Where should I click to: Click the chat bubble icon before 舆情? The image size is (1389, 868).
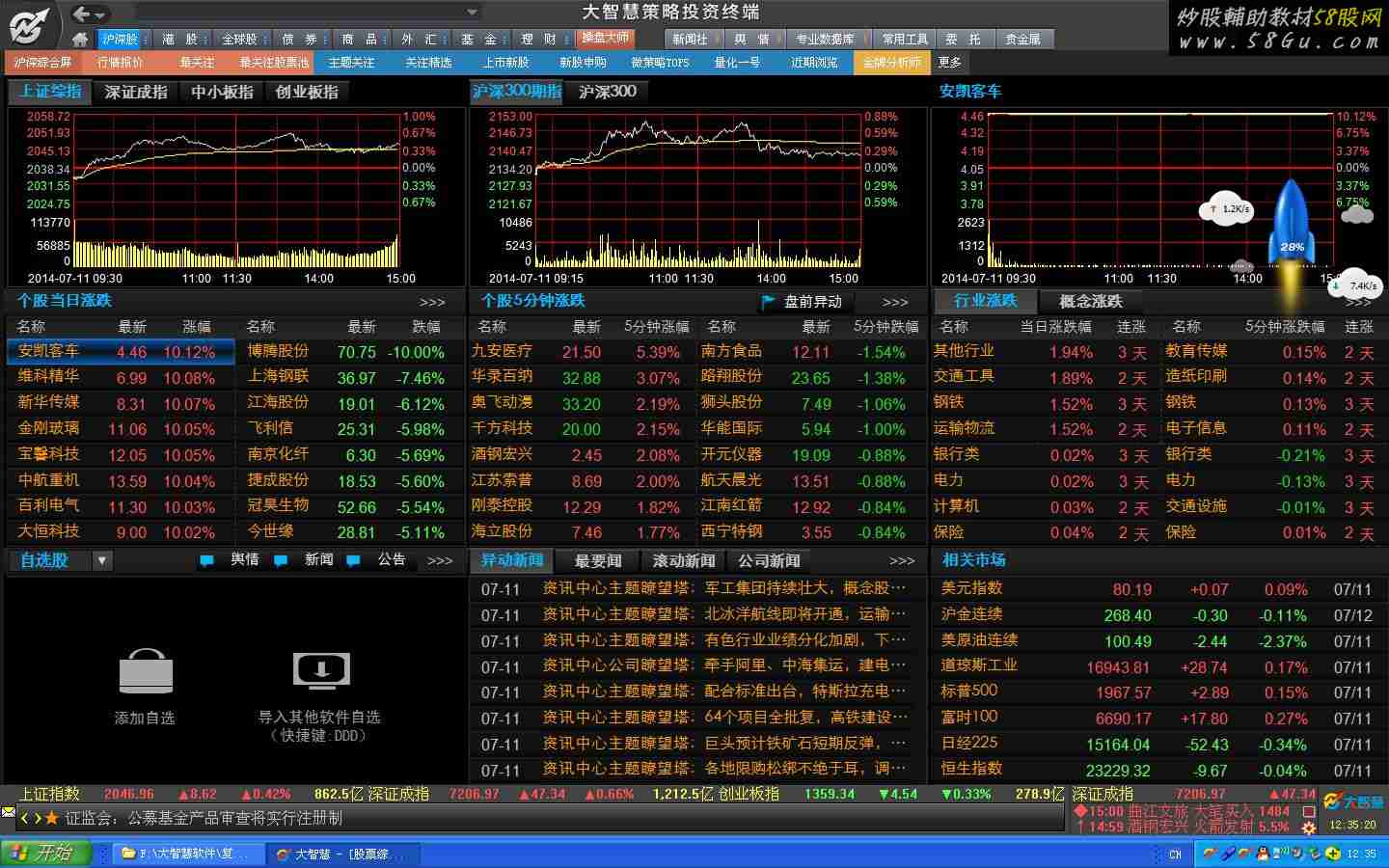(206, 560)
